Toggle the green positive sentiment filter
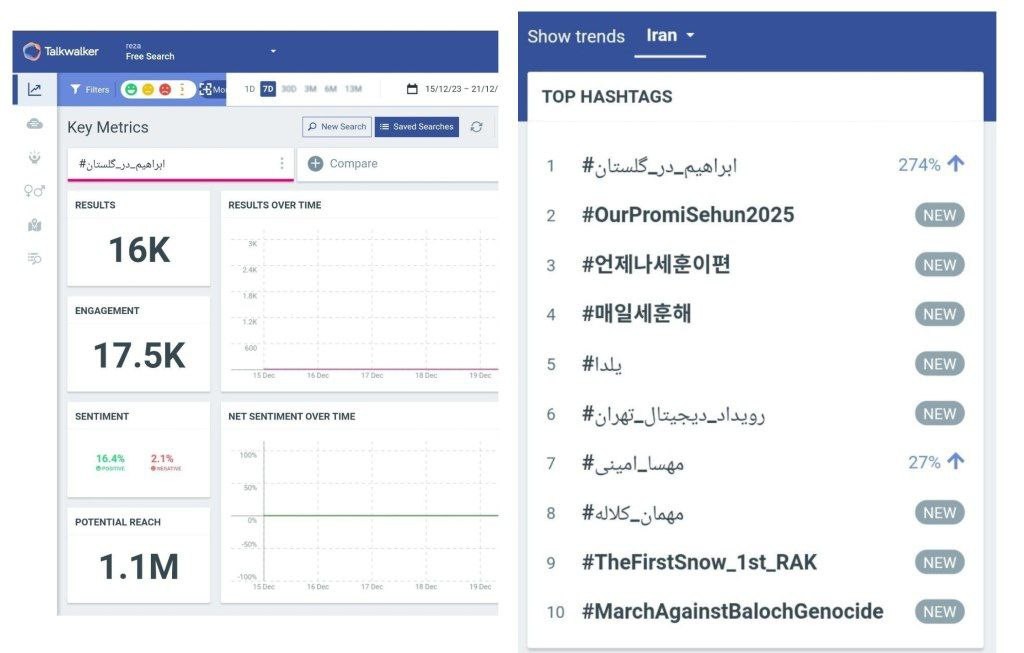Screen dimensions: 1024x653 (x=132, y=89)
